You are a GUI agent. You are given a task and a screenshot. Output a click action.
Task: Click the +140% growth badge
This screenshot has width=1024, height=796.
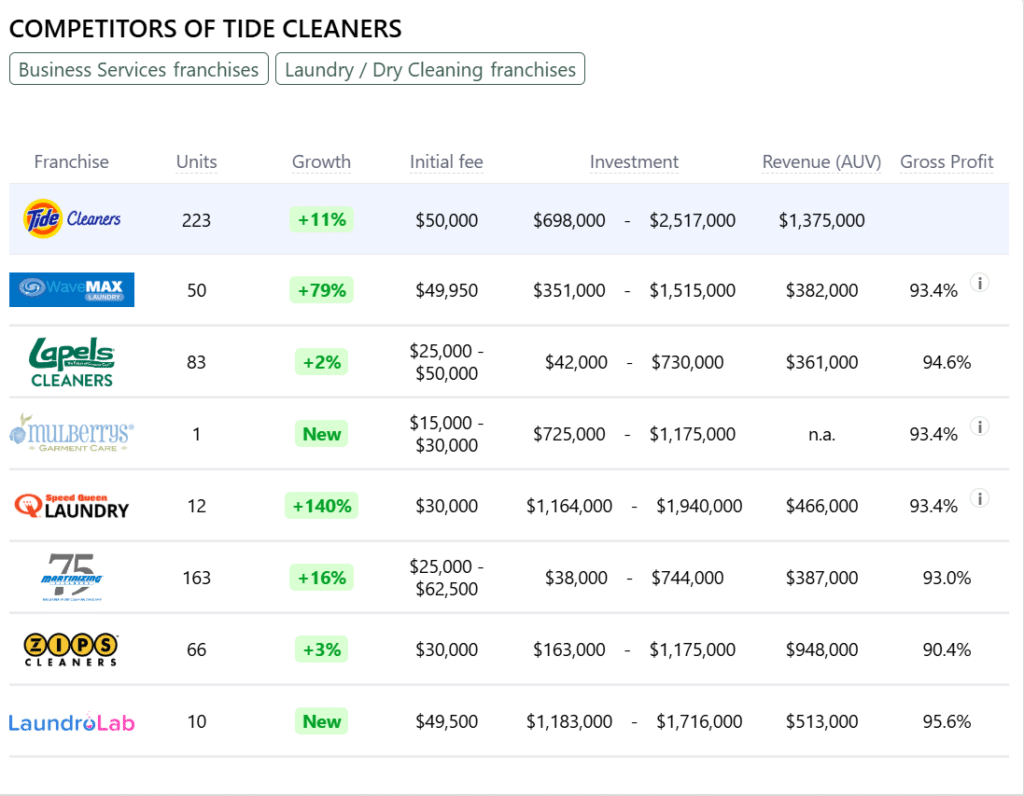tap(321, 505)
